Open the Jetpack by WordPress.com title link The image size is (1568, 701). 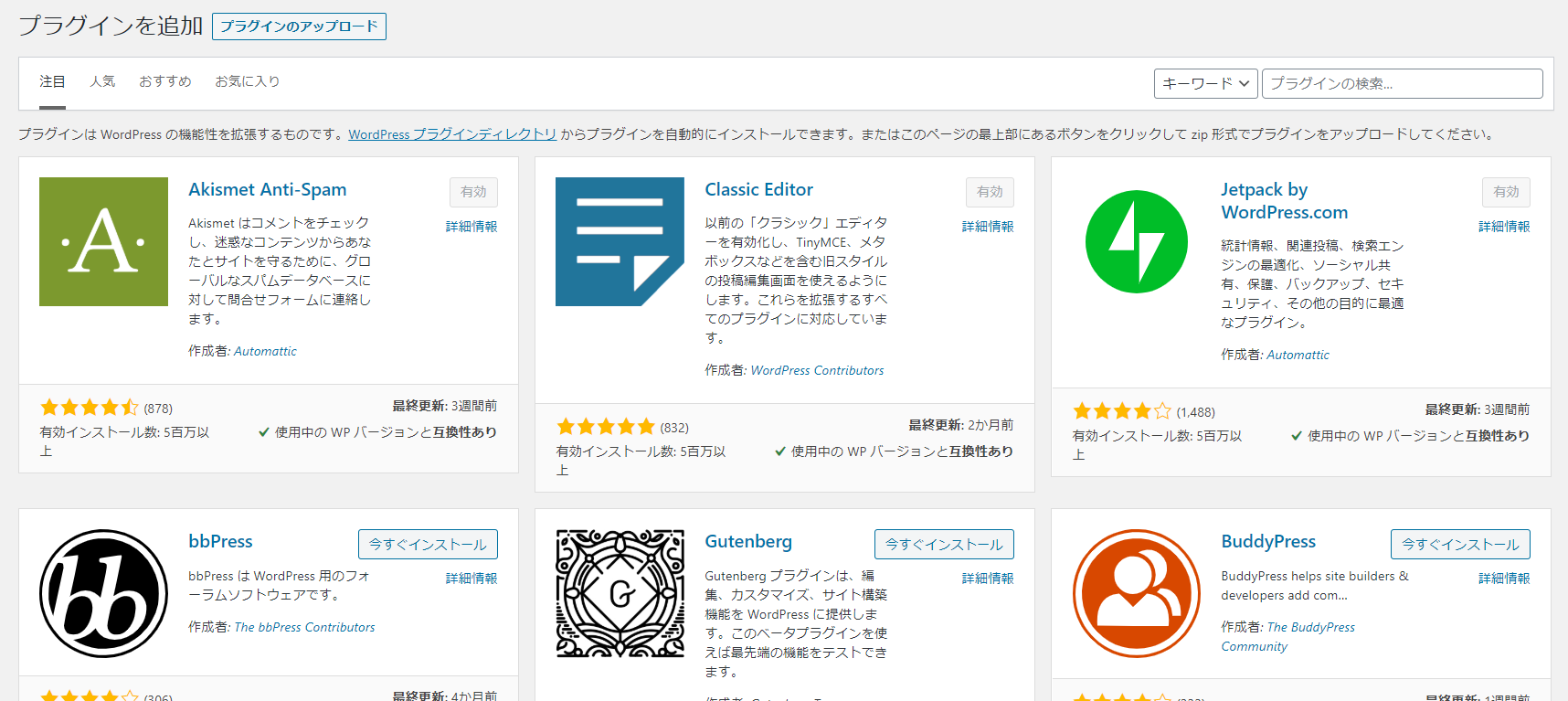(1284, 201)
